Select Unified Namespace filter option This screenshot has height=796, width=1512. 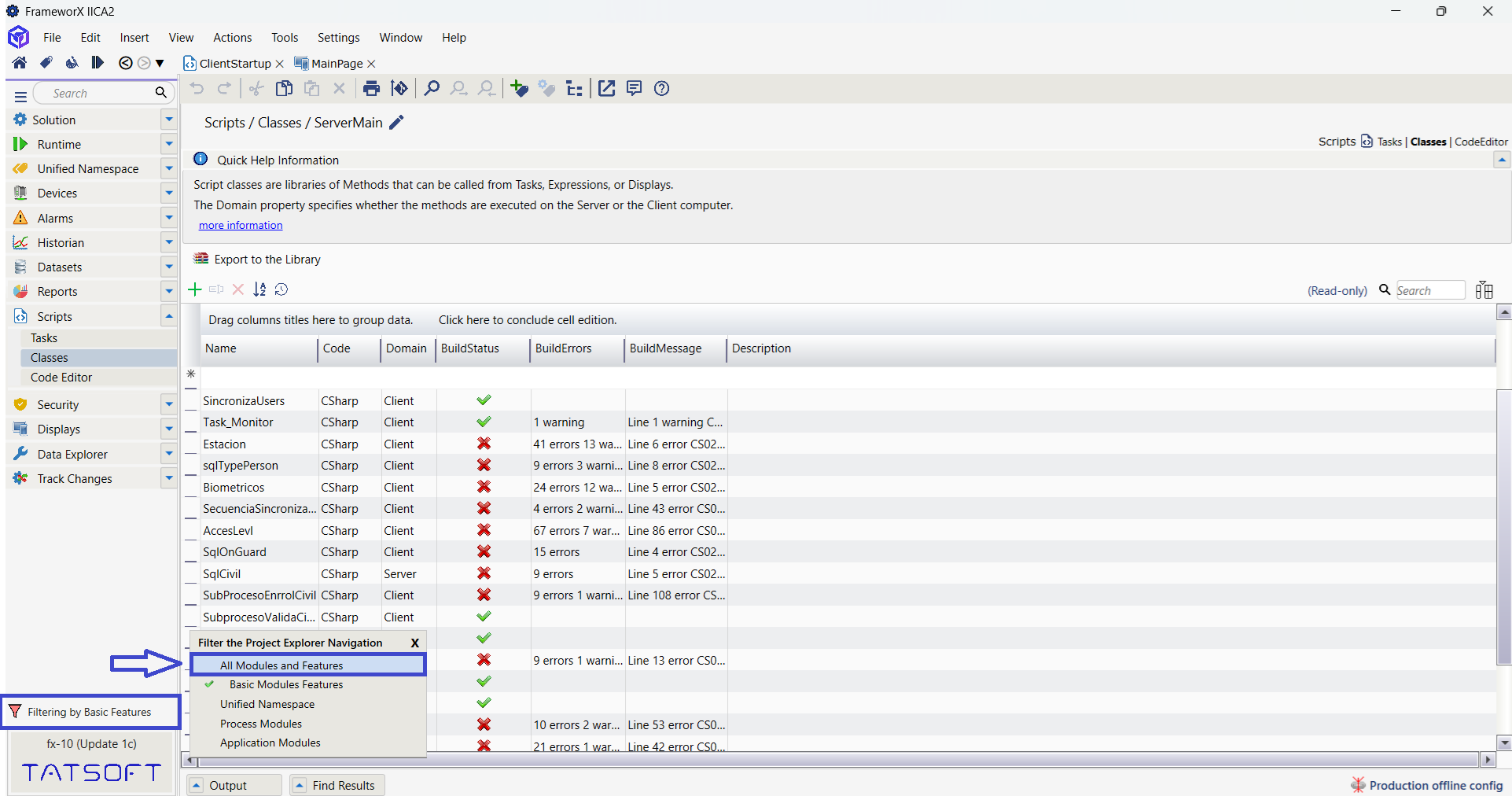267,704
